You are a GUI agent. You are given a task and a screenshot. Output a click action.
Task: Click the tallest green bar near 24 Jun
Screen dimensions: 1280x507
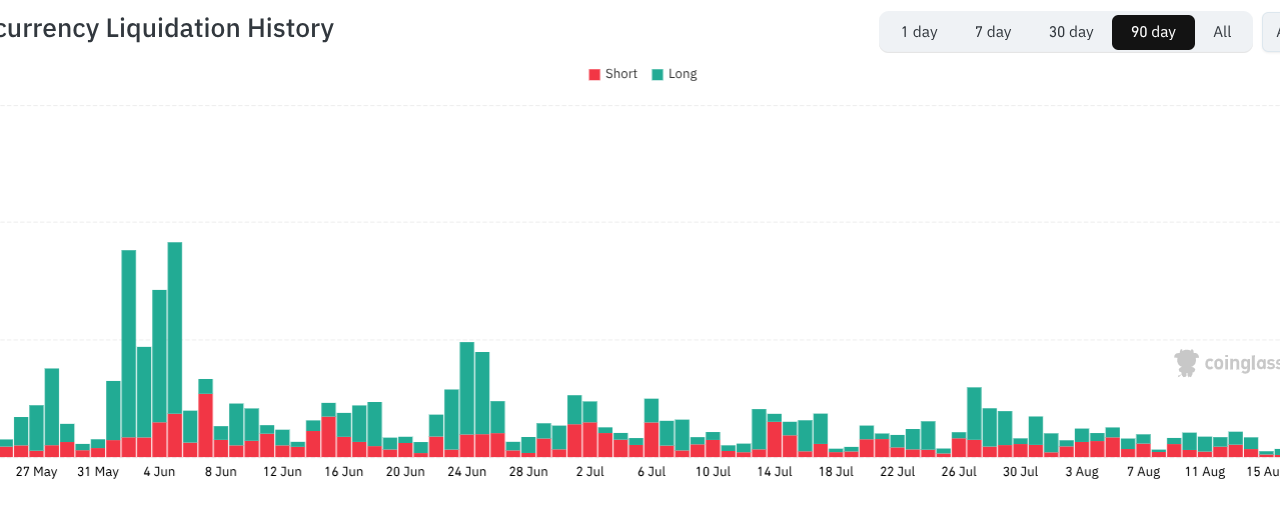[467, 388]
